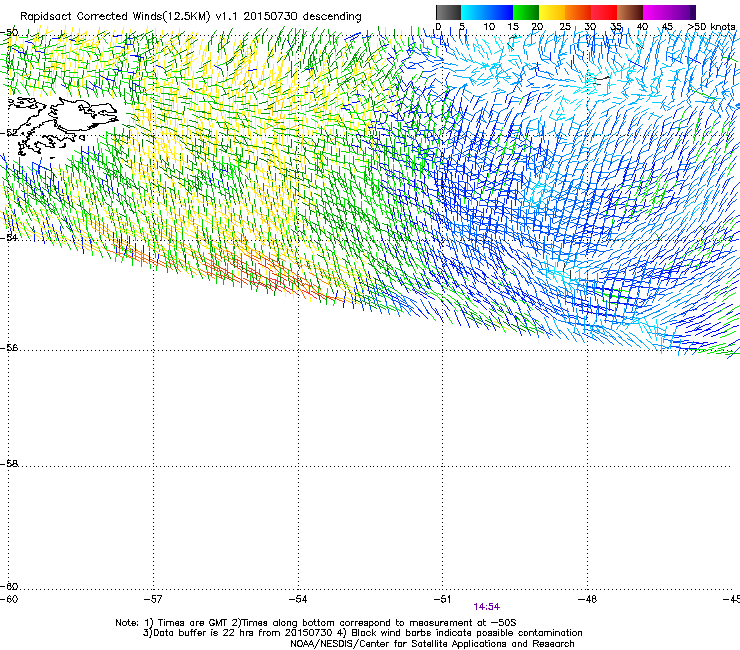Click the orange 25-30 knots legend segment

point(578,12)
